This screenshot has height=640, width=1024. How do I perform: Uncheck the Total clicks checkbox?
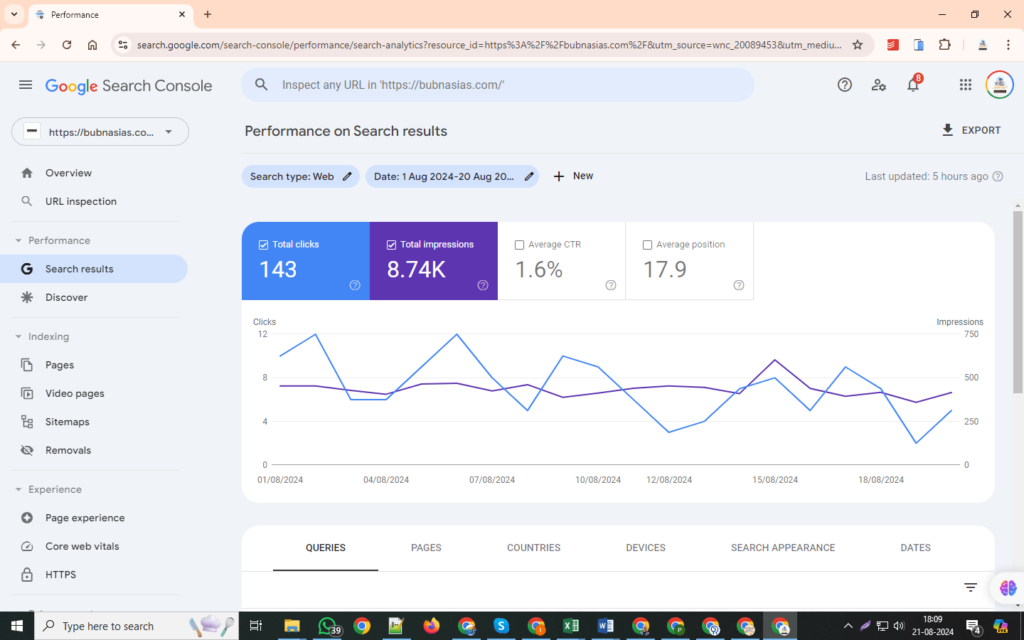pyautogui.click(x=264, y=245)
